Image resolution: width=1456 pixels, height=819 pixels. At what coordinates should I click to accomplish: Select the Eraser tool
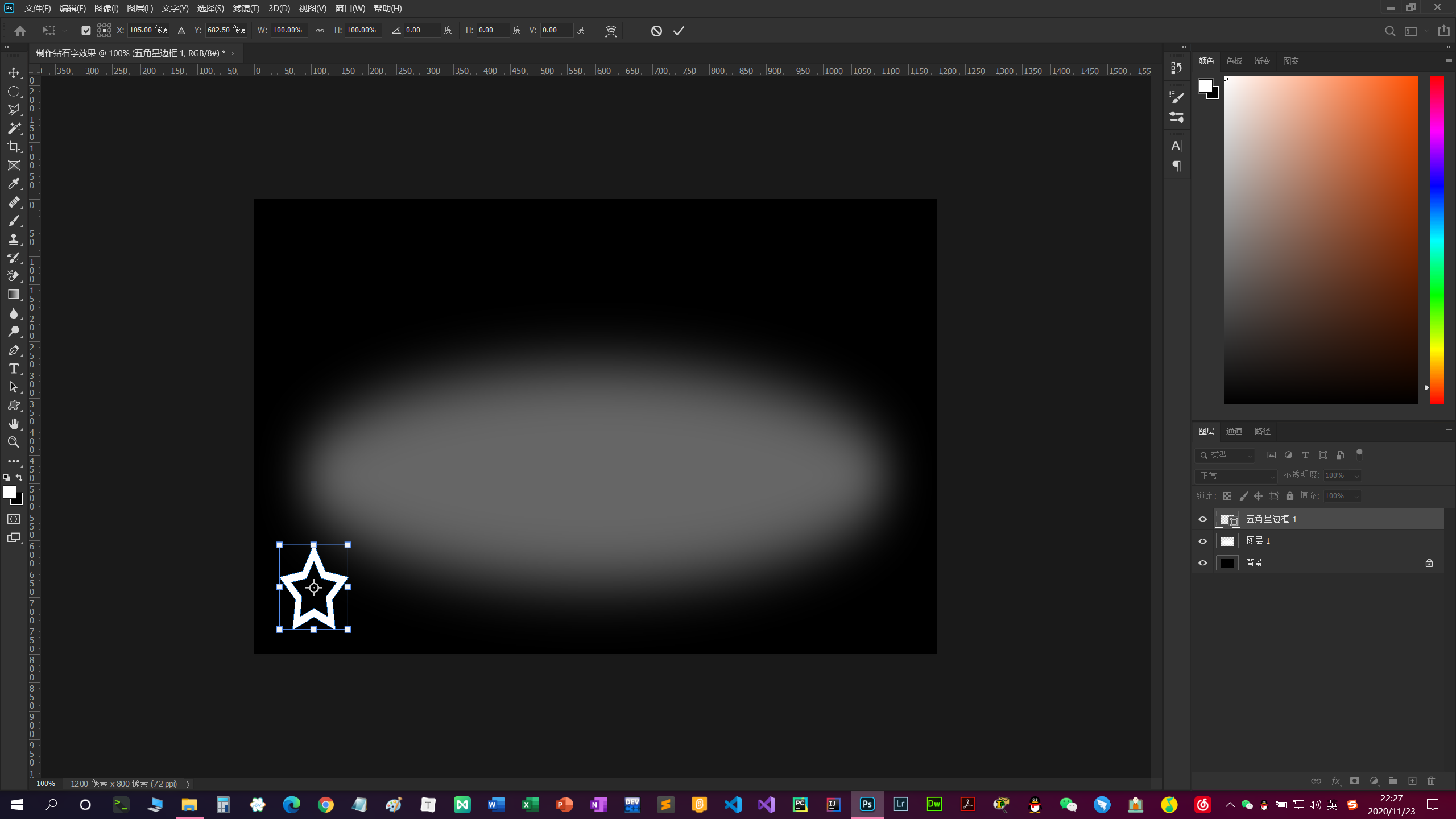point(14,276)
